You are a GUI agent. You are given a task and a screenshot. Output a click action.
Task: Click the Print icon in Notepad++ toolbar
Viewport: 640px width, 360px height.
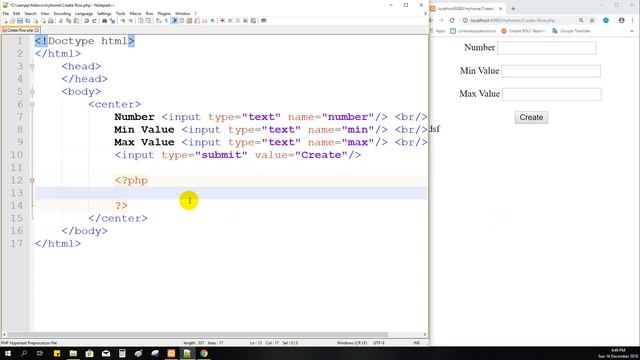coord(51,21)
